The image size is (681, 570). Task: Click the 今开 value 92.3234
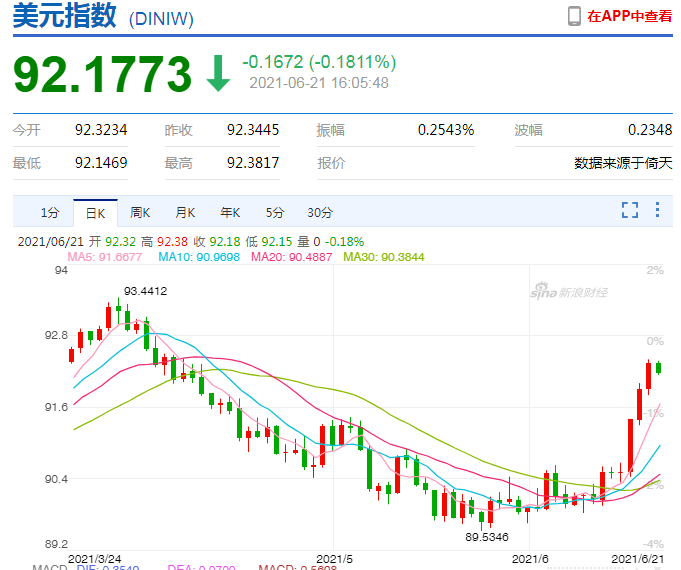pos(101,129)
